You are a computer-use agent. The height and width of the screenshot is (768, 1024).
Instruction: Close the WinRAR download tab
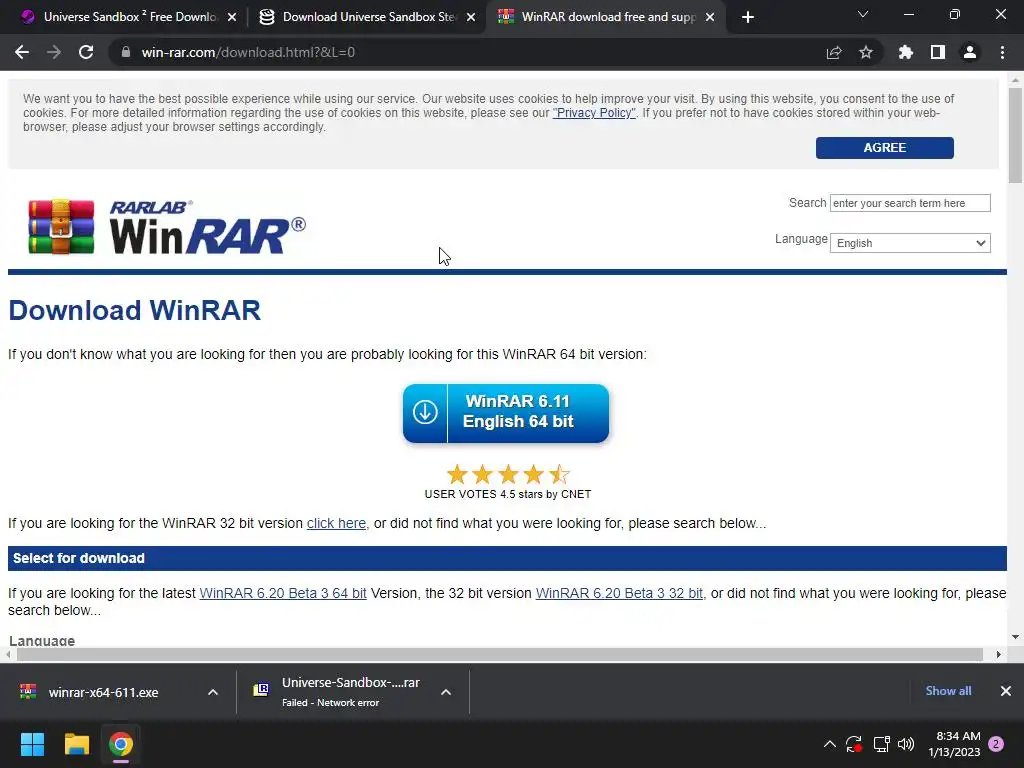(710, 17)
